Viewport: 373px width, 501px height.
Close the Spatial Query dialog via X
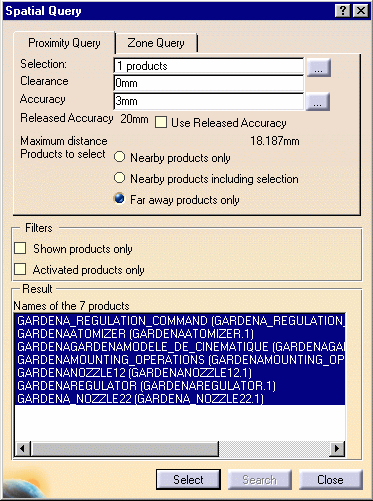(x=361, y=11)
